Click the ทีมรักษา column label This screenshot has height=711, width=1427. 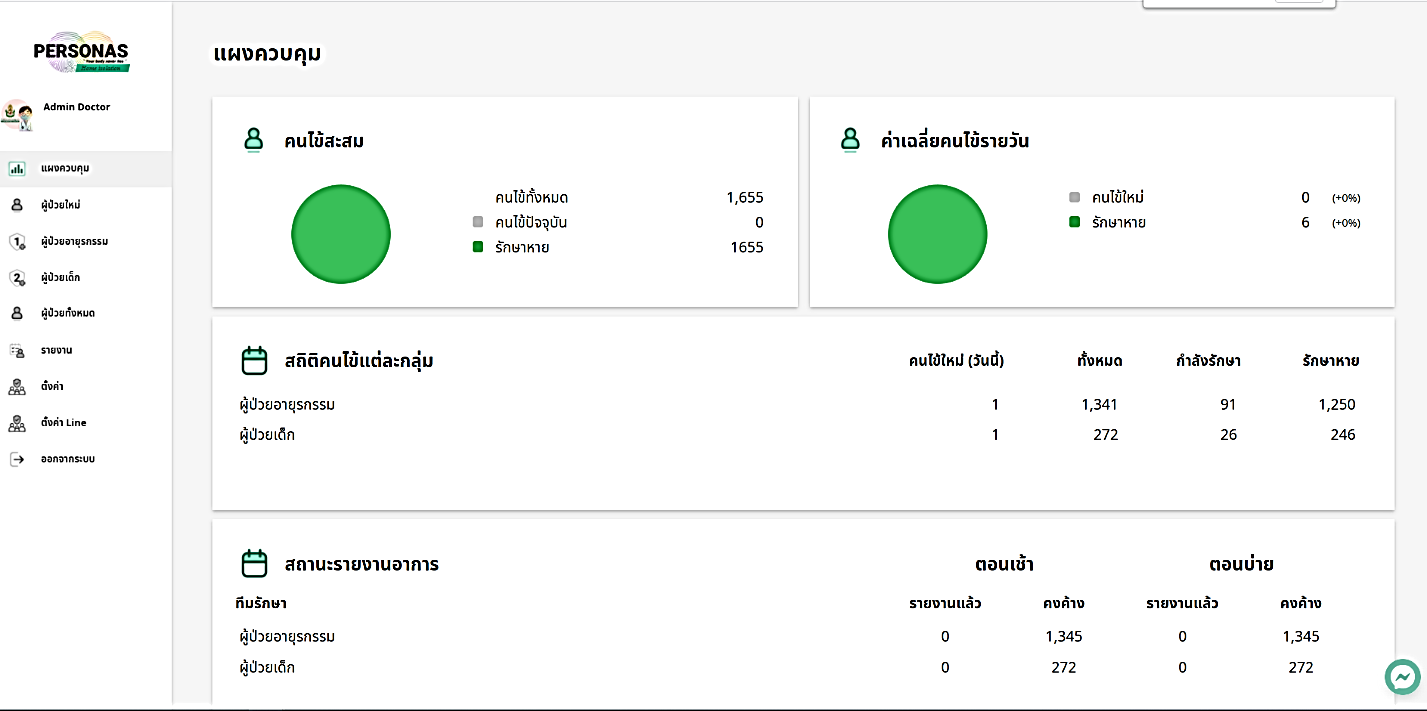261,603
